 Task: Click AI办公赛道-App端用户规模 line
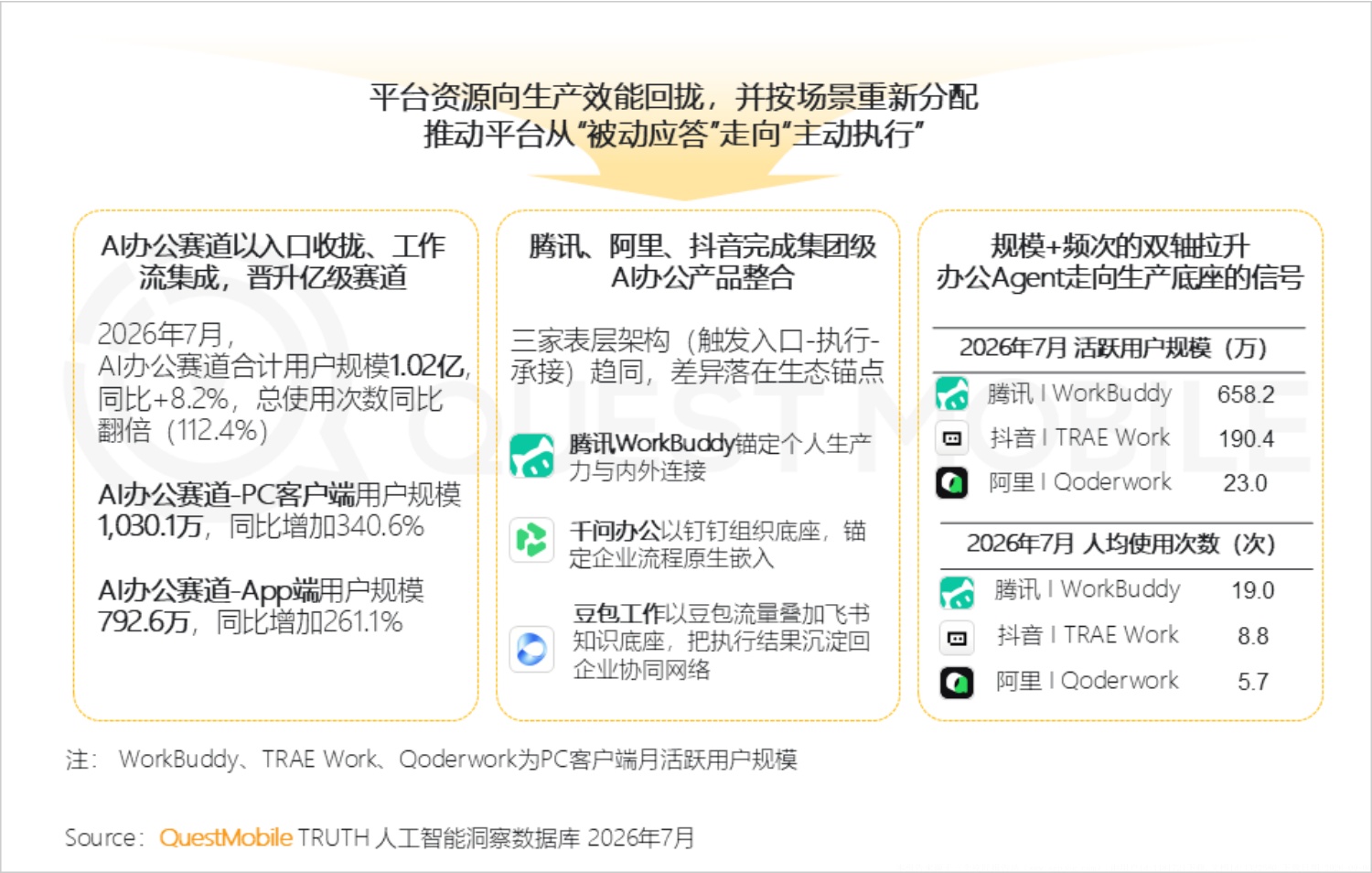coord(261,591)
